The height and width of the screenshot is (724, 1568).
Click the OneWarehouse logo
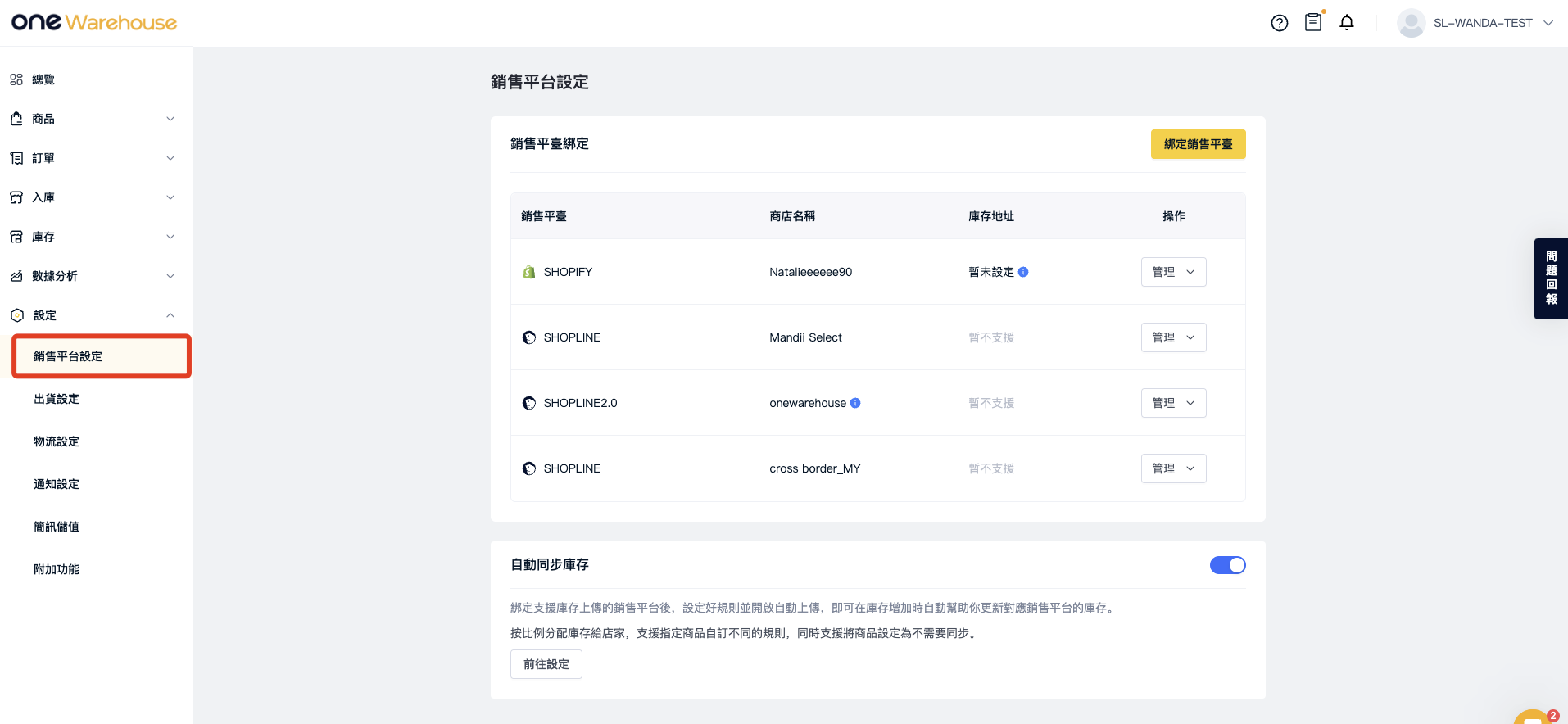(x=94, y=22)
